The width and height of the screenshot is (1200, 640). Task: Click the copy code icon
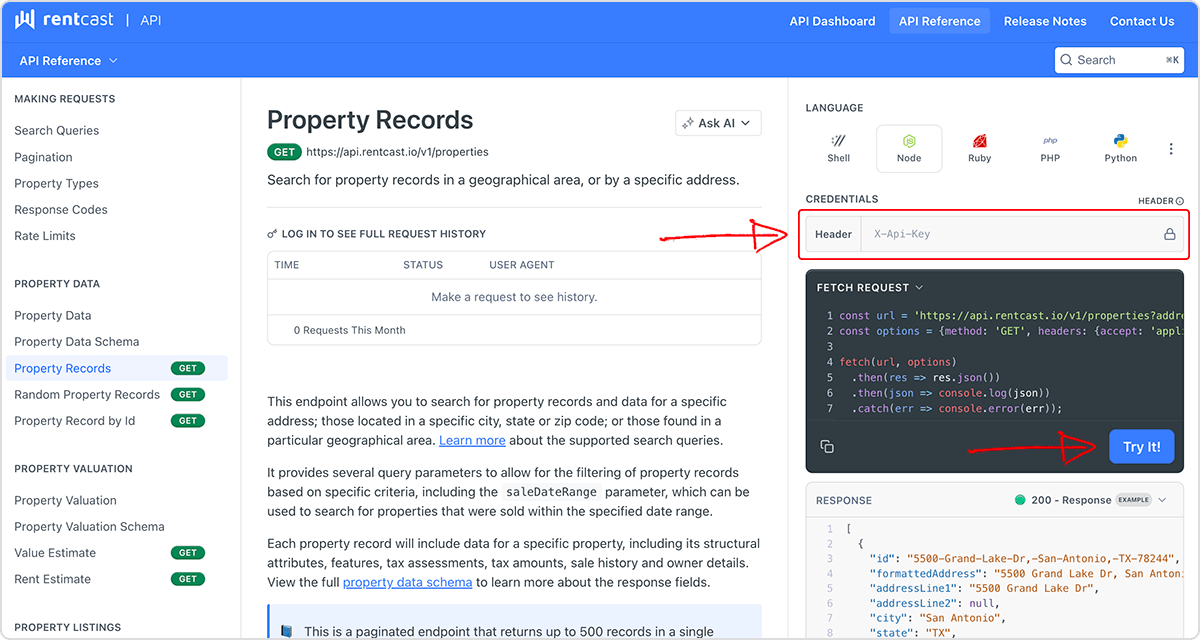827,446
